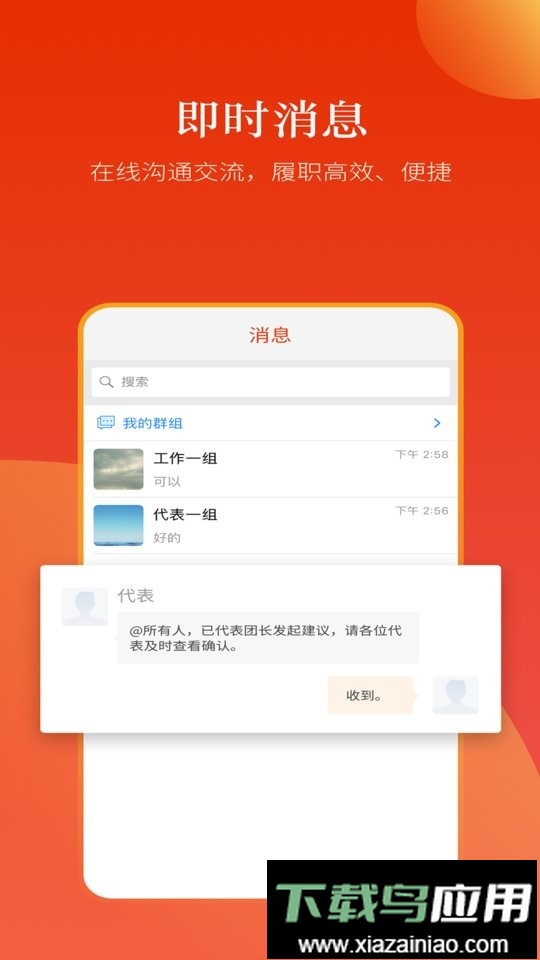The width and height of the screenshot is (540, 960).
Task: Click the @所有人 message bubble
Action: pyautogui.click(x=268, y=637)
